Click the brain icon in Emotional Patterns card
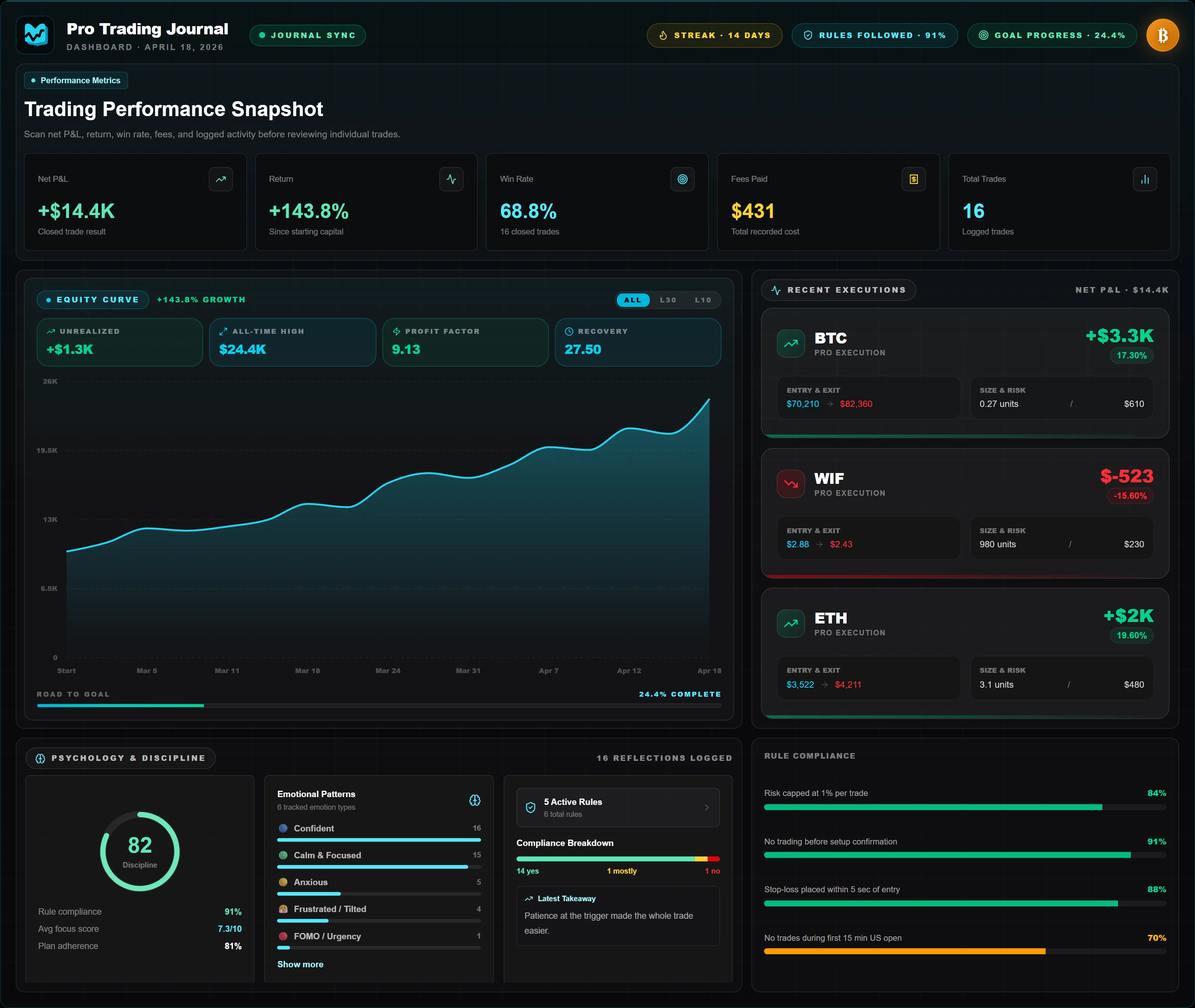Screen dimensions: 1195x1008 coord(475,800)
